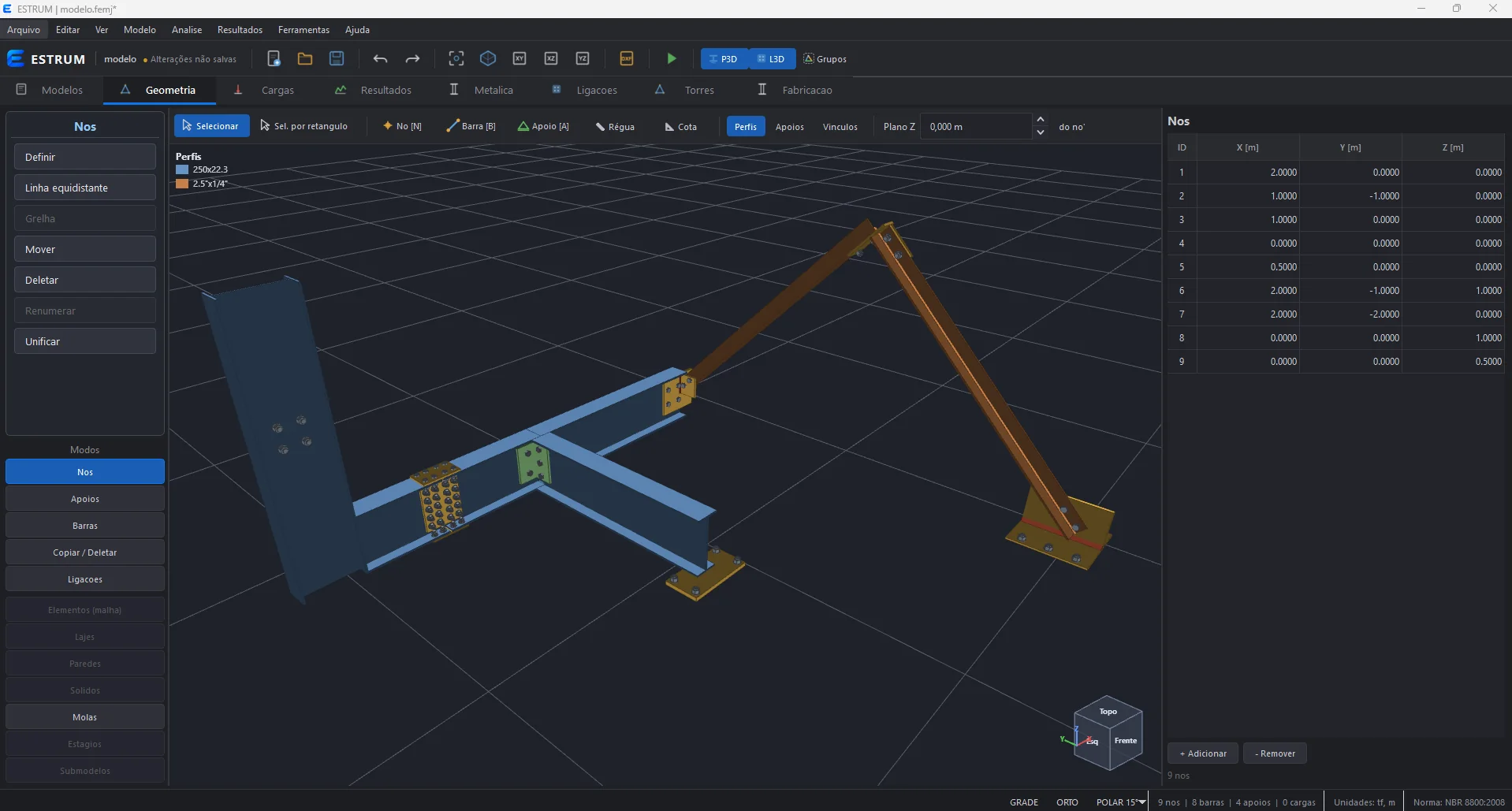Click the Unificar button
The image size is (1512, 811).
[x=85, y=341]
